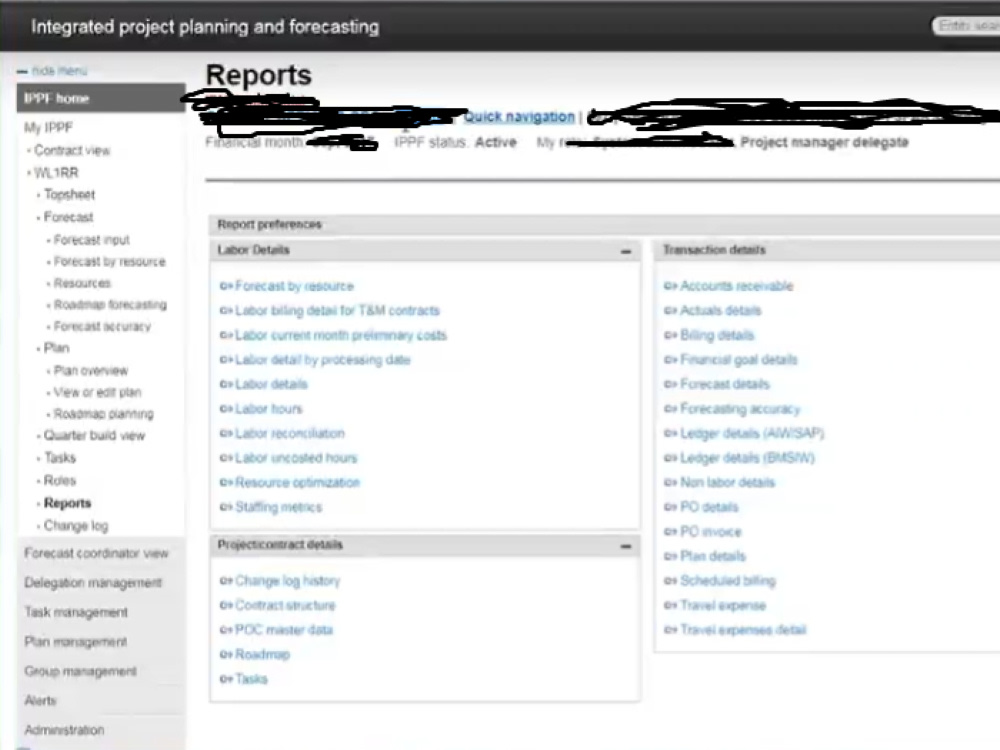The width and height of the screenshot is (1000, 750).
Task: Open Forecast details report
Action: coord(724,384)
